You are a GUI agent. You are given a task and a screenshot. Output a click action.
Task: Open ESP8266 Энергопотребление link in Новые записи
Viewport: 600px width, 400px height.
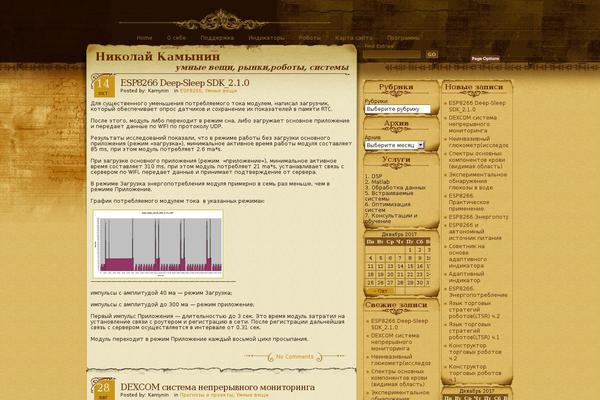coord(478,292)
